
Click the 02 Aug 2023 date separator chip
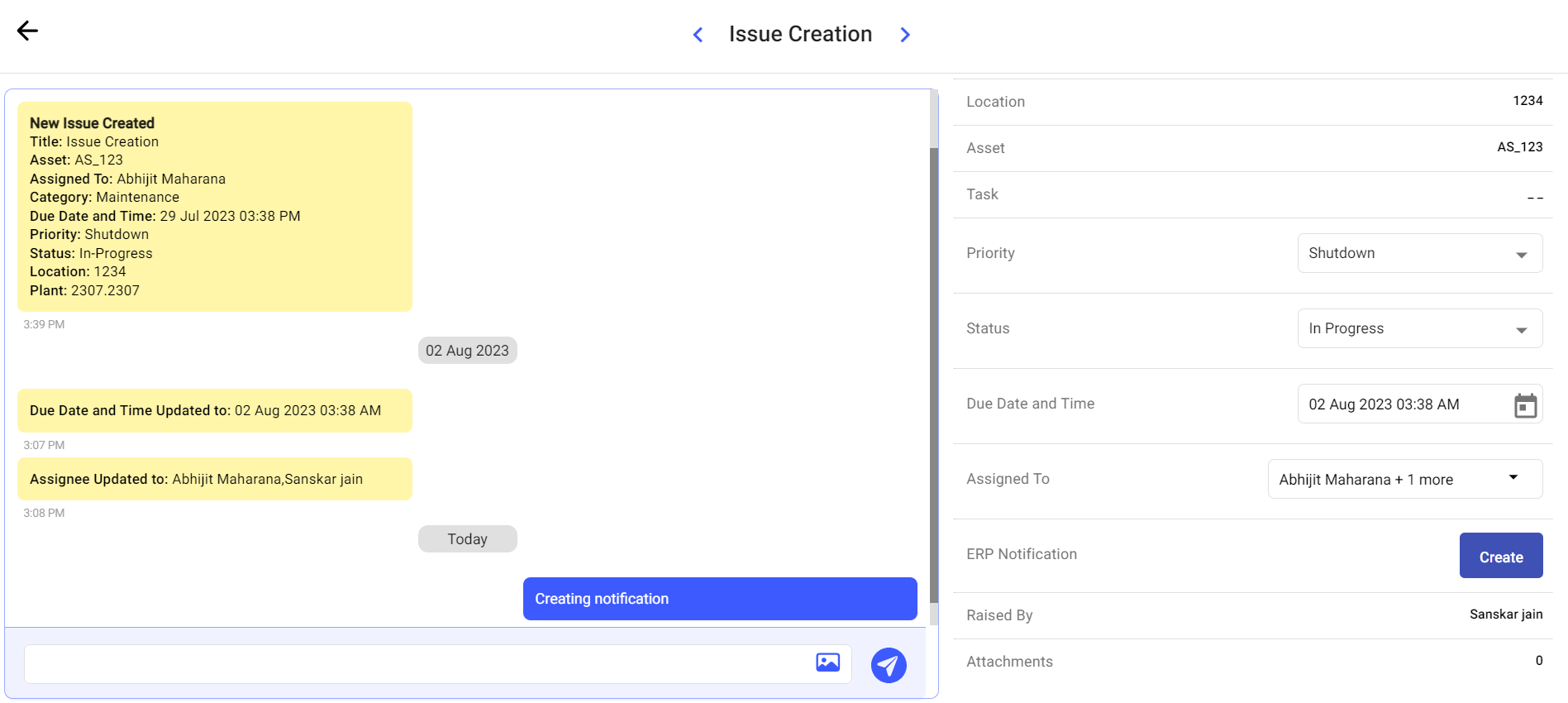coord(467,351)
